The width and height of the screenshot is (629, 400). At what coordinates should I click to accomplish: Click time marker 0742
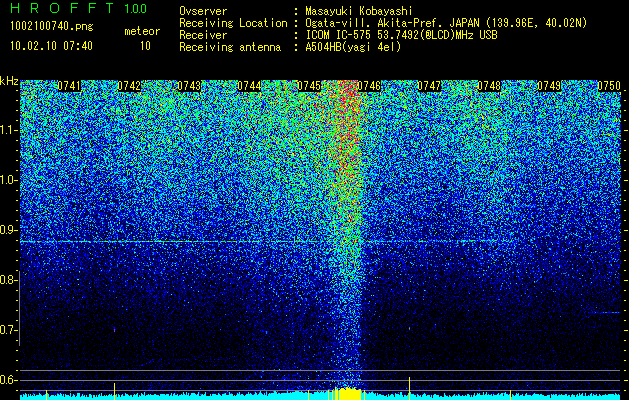[129, 86]
